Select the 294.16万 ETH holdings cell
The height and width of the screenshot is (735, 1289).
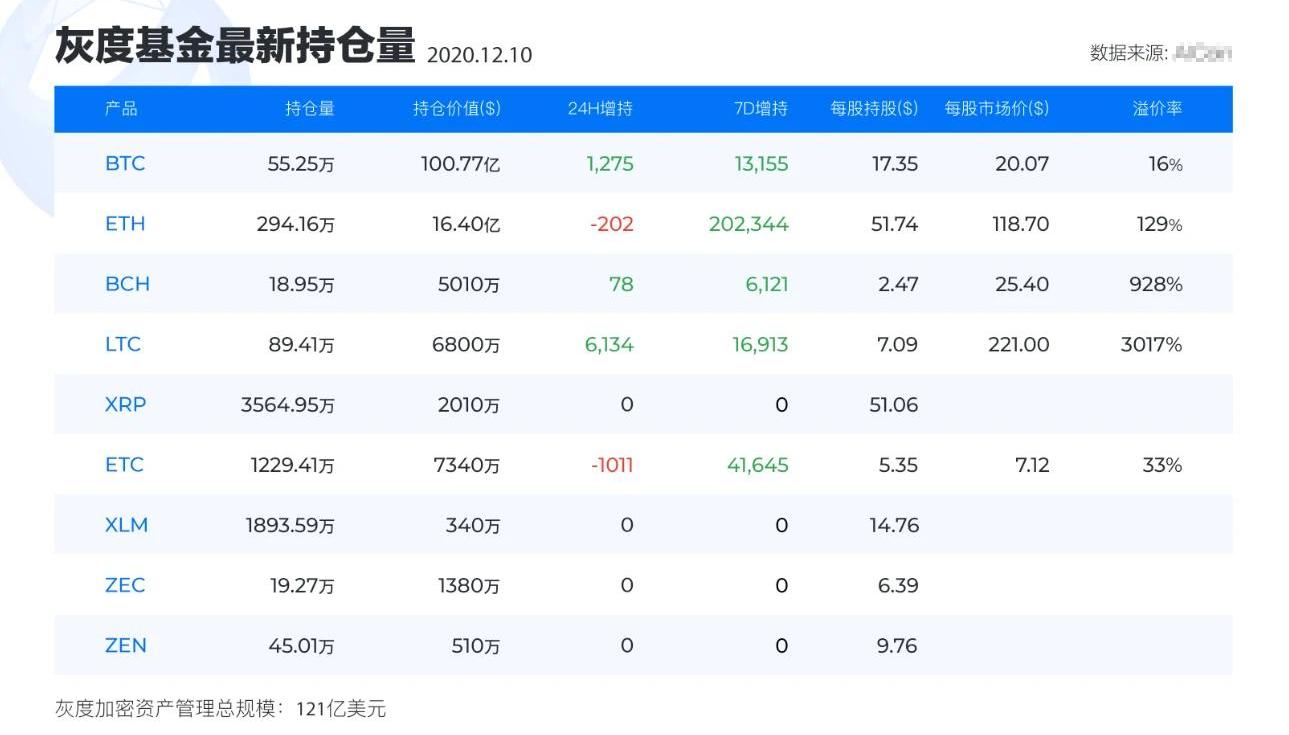[296, 224]
